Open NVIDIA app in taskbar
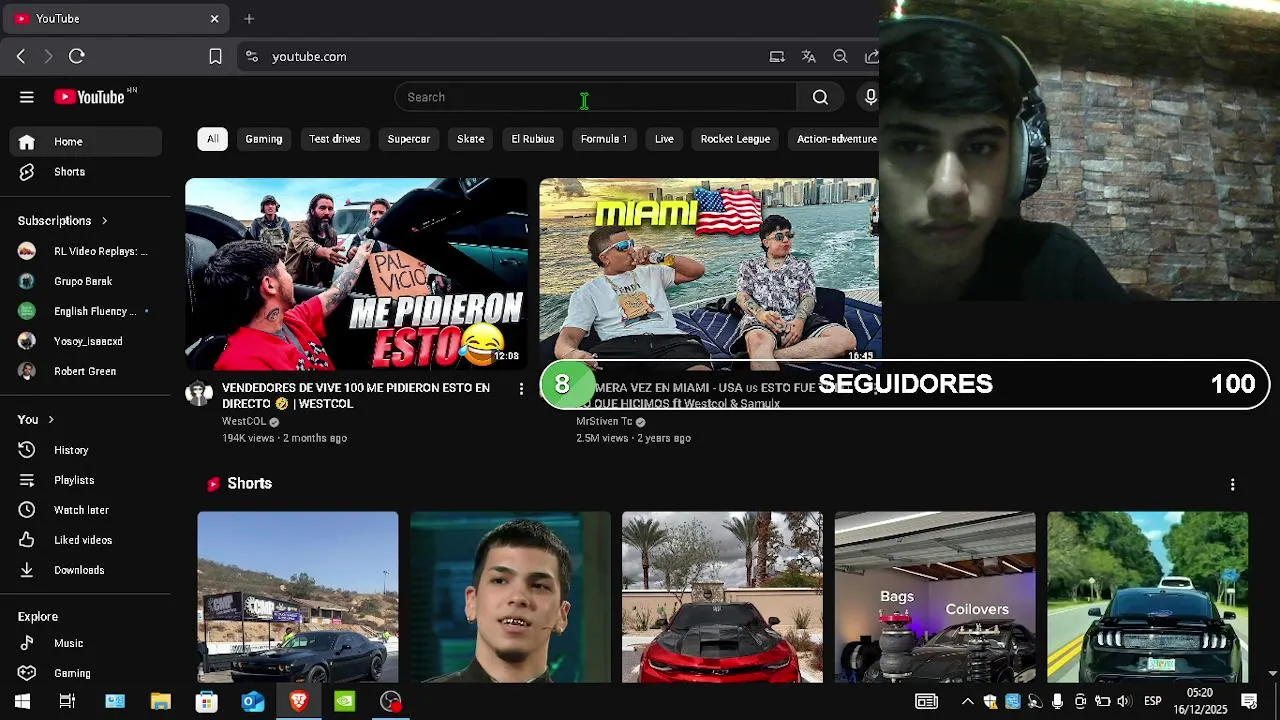This screenshot has height=720, width=1280. 344,701
